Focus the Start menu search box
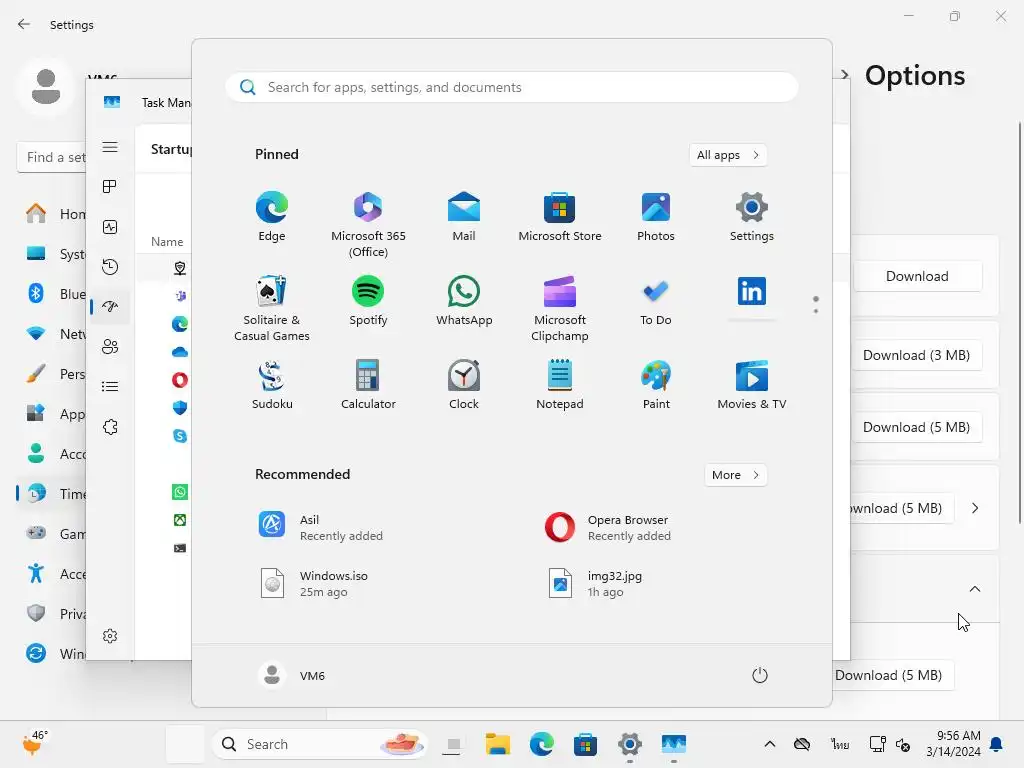 511,87
